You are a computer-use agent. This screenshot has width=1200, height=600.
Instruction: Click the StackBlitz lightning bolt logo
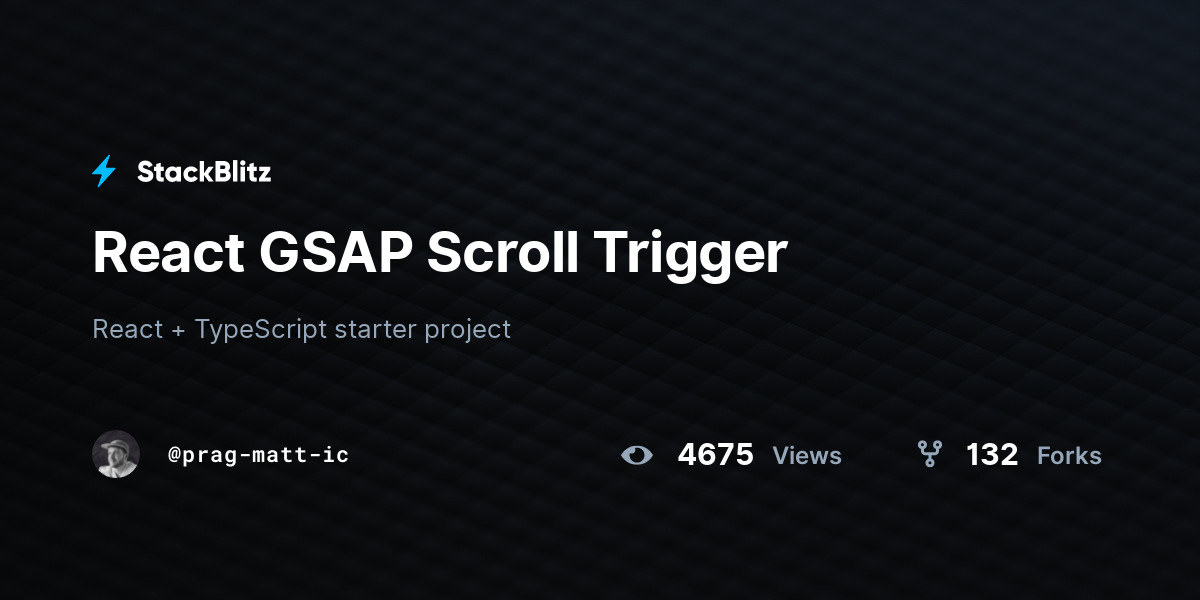pyautogui.click(x=104, y=172)
